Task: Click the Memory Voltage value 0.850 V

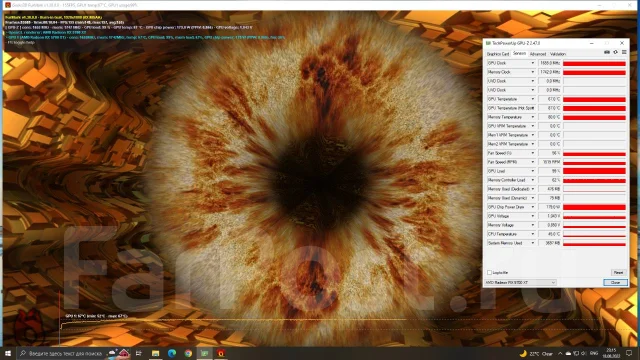Action: (x=550, y=225)
